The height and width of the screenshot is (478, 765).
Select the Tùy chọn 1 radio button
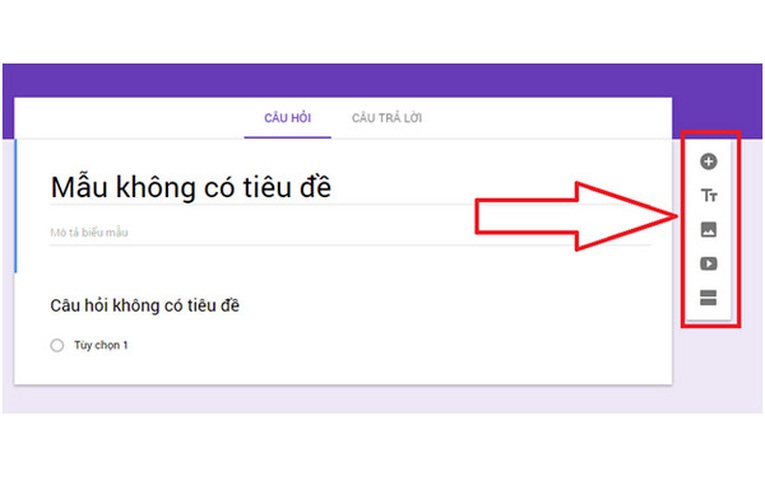(x=57, y=345)
